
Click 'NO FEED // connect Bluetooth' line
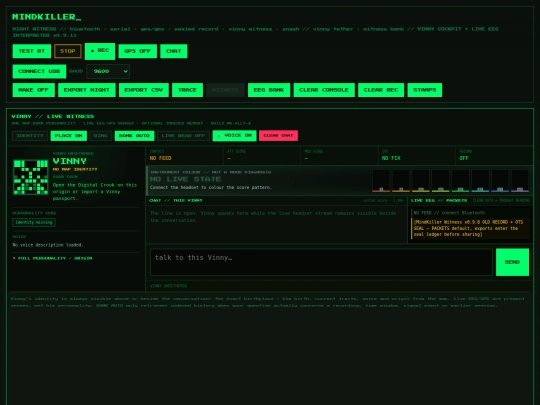click(x=449, y=213)
